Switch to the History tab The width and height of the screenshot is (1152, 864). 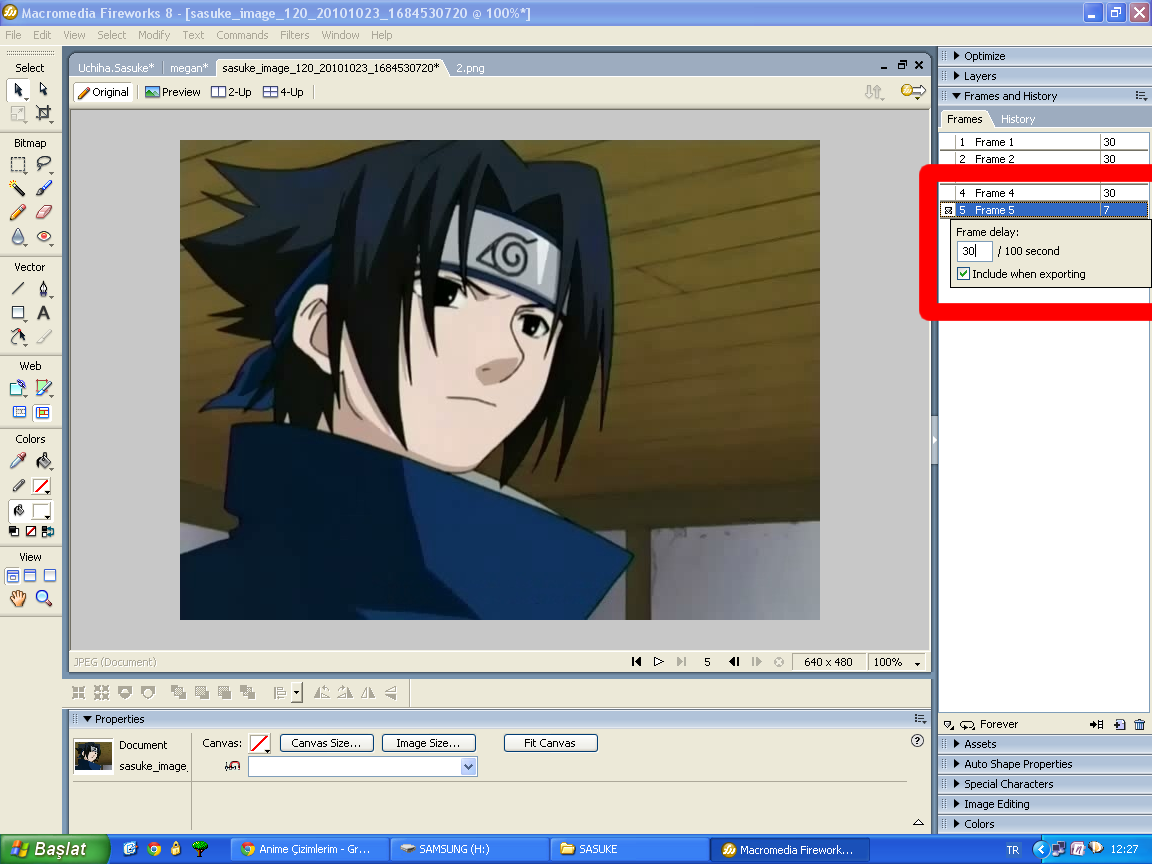pyautogui.click(x=1018, y=119)
